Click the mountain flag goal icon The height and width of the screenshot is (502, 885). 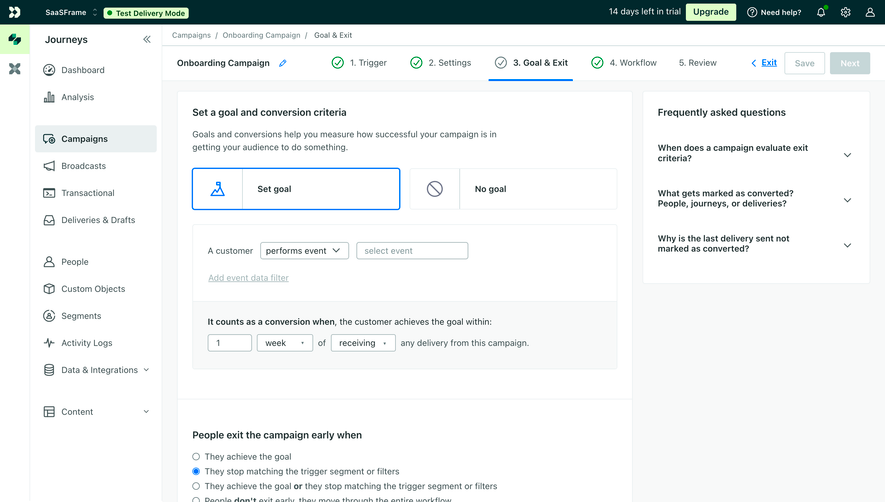pyautogui.click(x=217, y=189)
